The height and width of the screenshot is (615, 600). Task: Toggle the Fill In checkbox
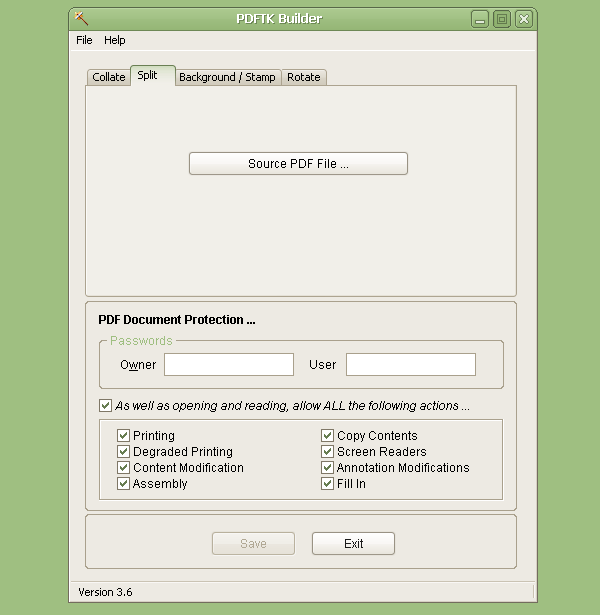[327, 484]
